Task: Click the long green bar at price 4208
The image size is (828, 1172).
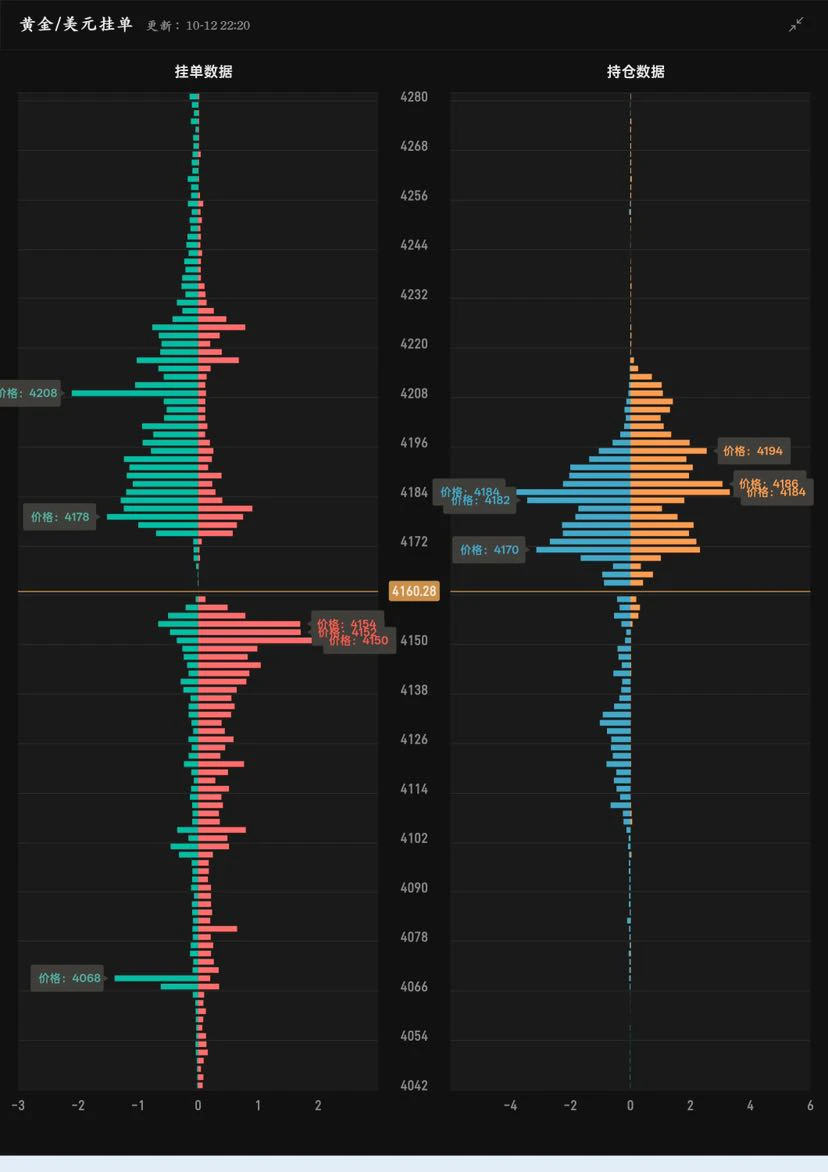Action: tap(135, 393)
